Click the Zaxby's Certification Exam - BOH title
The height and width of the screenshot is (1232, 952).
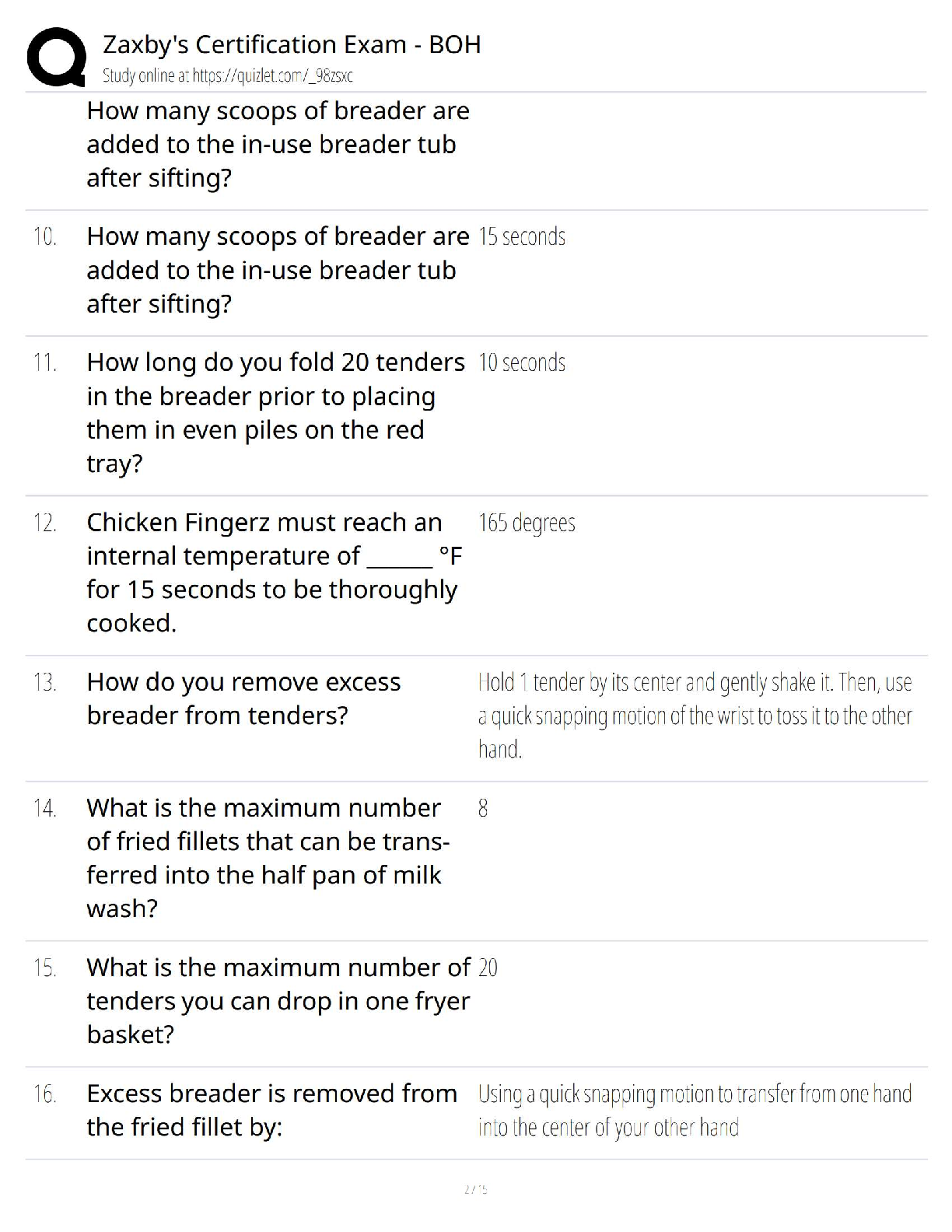tap(292, 44)
